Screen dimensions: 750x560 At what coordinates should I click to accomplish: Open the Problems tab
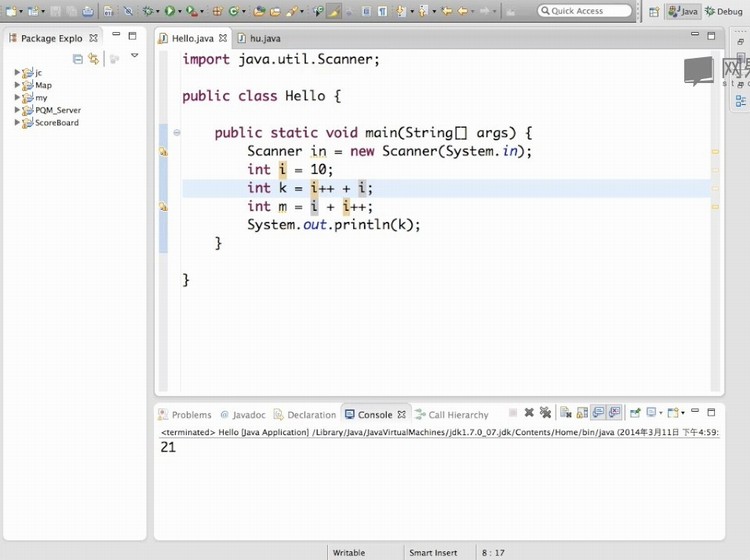point(185,415)
